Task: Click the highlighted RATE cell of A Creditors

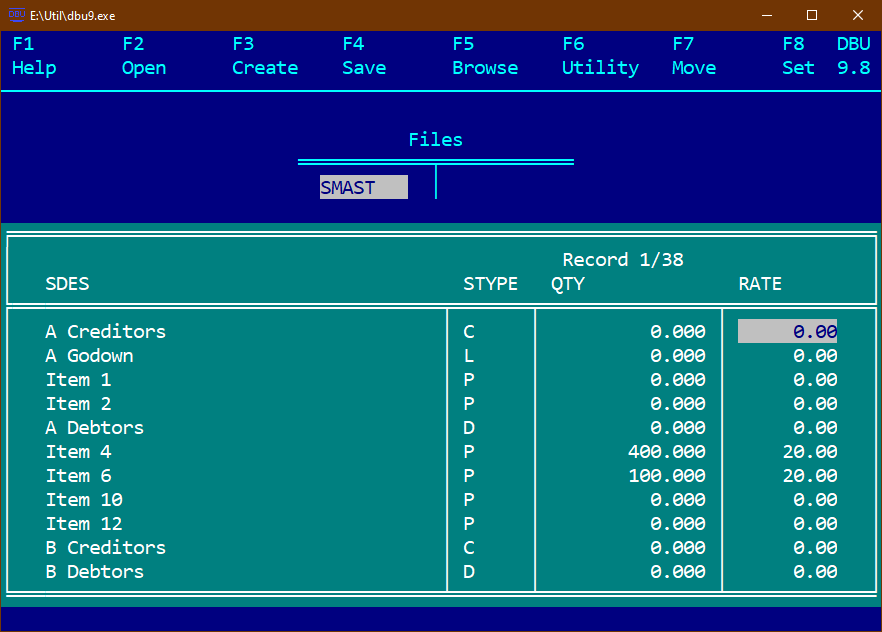Action: click(x=787, y=332)
